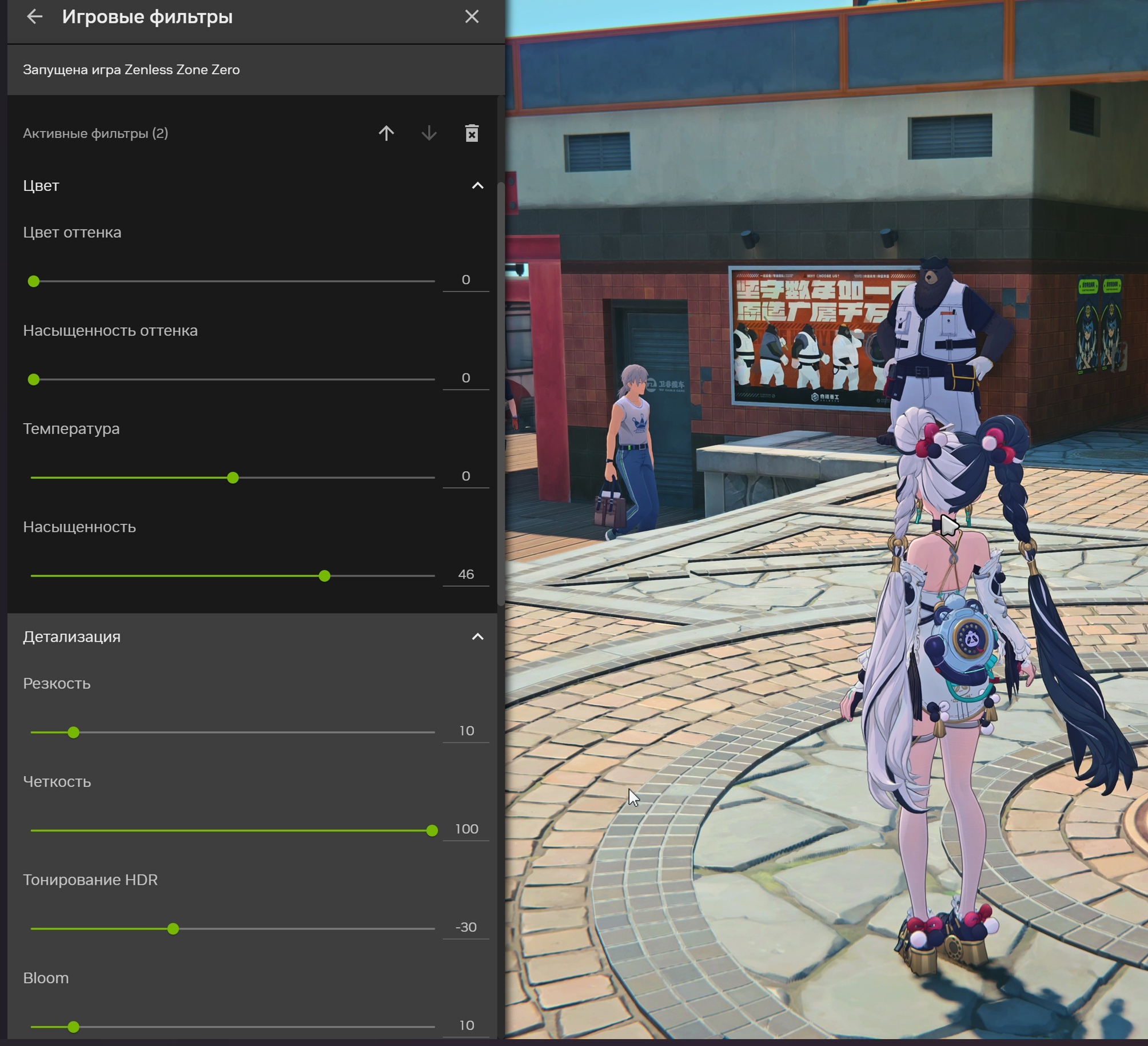Click the Температура label
This screenshot has width=1148, height=1046.
point(71,429)
